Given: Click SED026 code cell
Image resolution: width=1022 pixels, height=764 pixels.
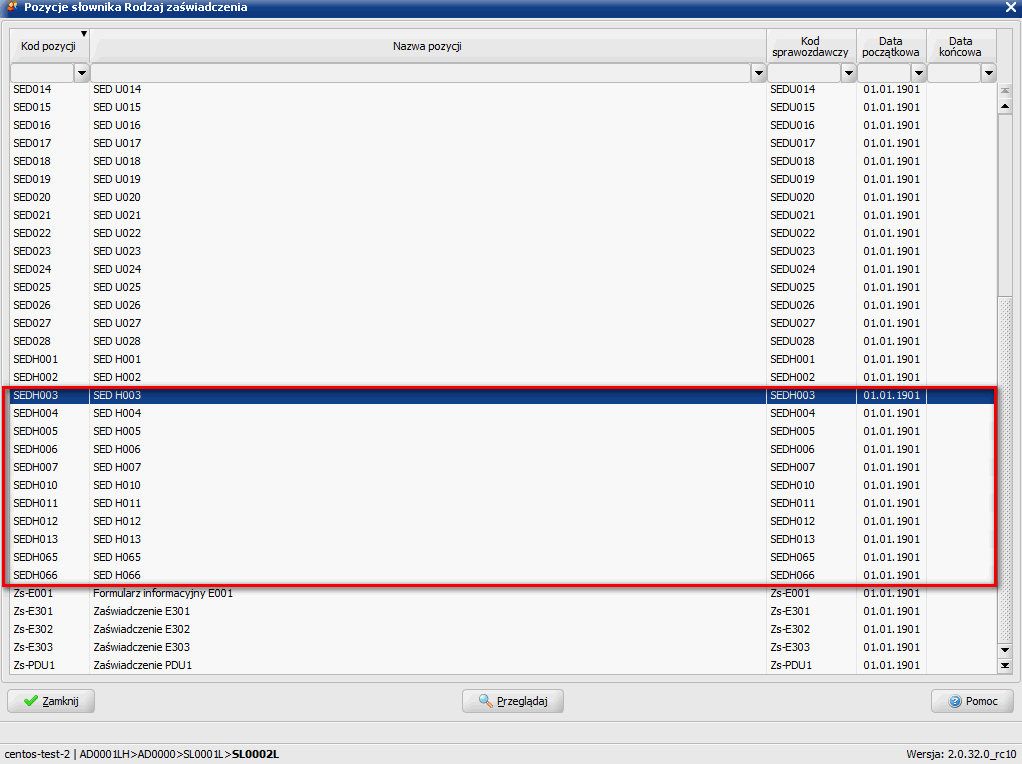Looking at the screenshot, I should click(x=49, y=305).
